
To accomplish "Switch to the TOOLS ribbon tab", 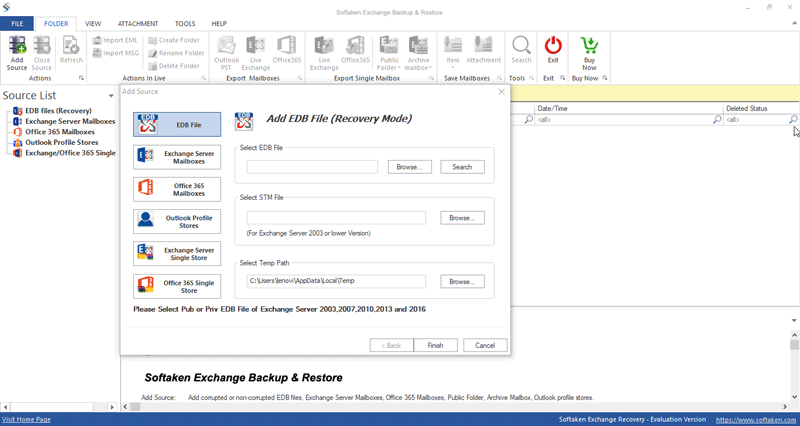I will [x=185, y=23].
